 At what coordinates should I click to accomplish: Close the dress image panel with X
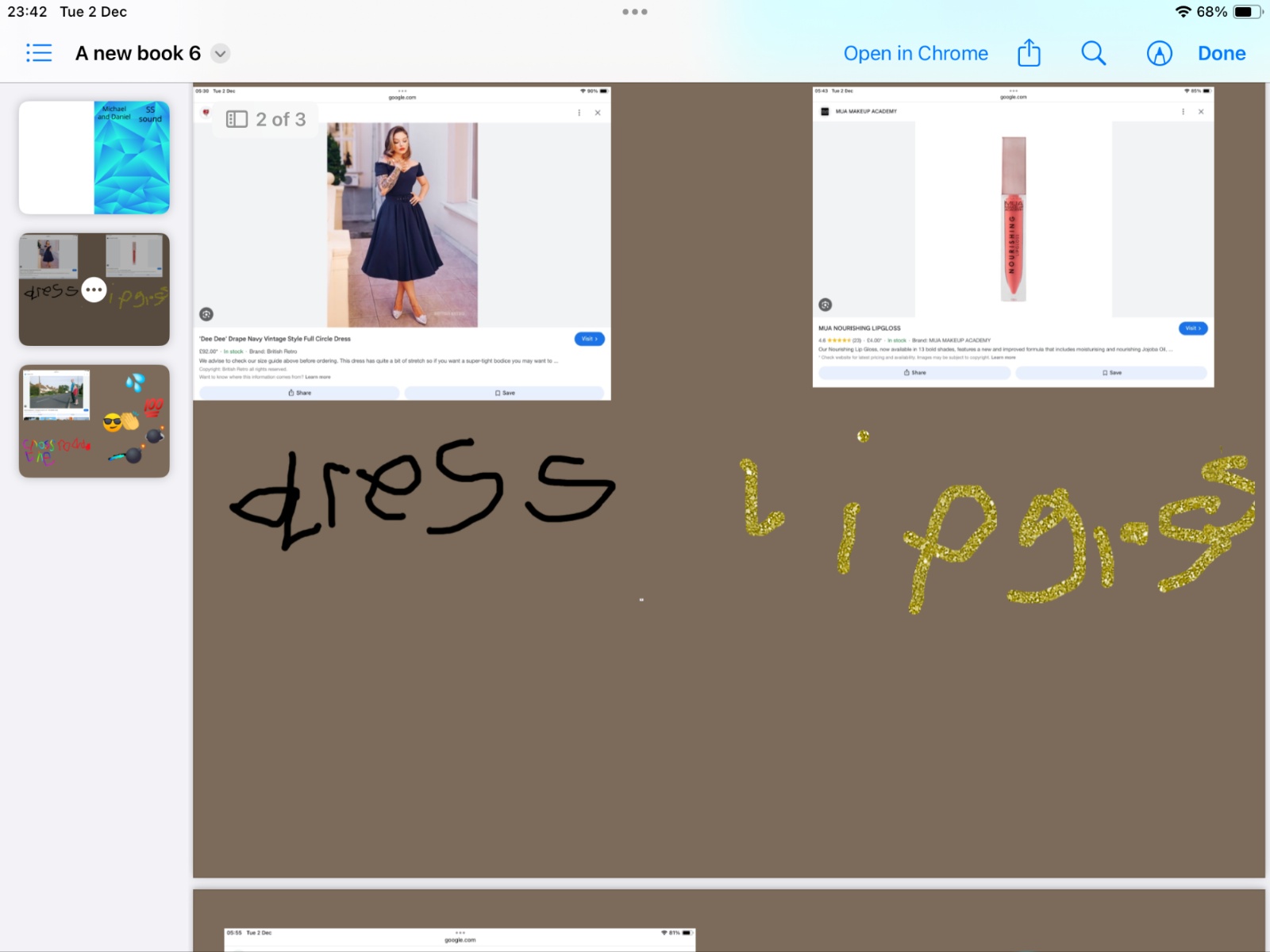598,113
